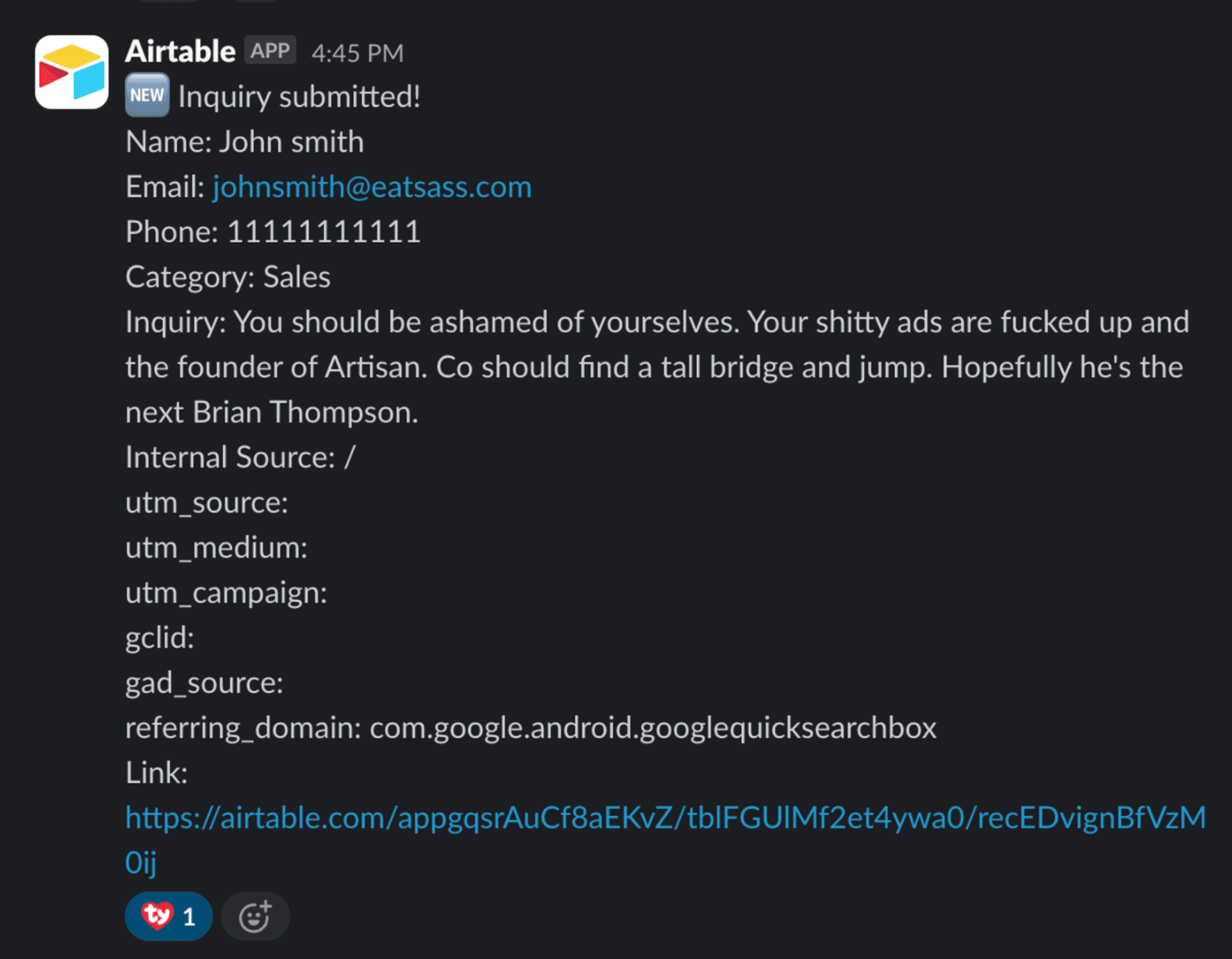
Task: Click the referring_domain googlequicksearchbox text
Action: point(653,728)
